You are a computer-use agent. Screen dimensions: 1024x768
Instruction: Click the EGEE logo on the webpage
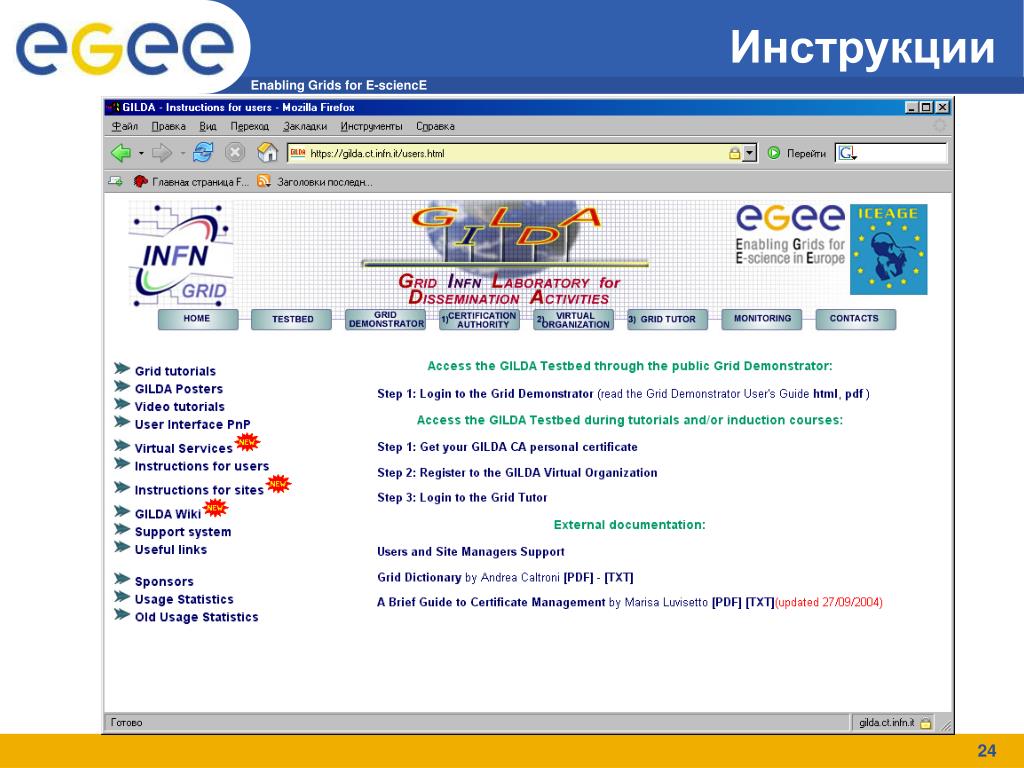(790, 235)
